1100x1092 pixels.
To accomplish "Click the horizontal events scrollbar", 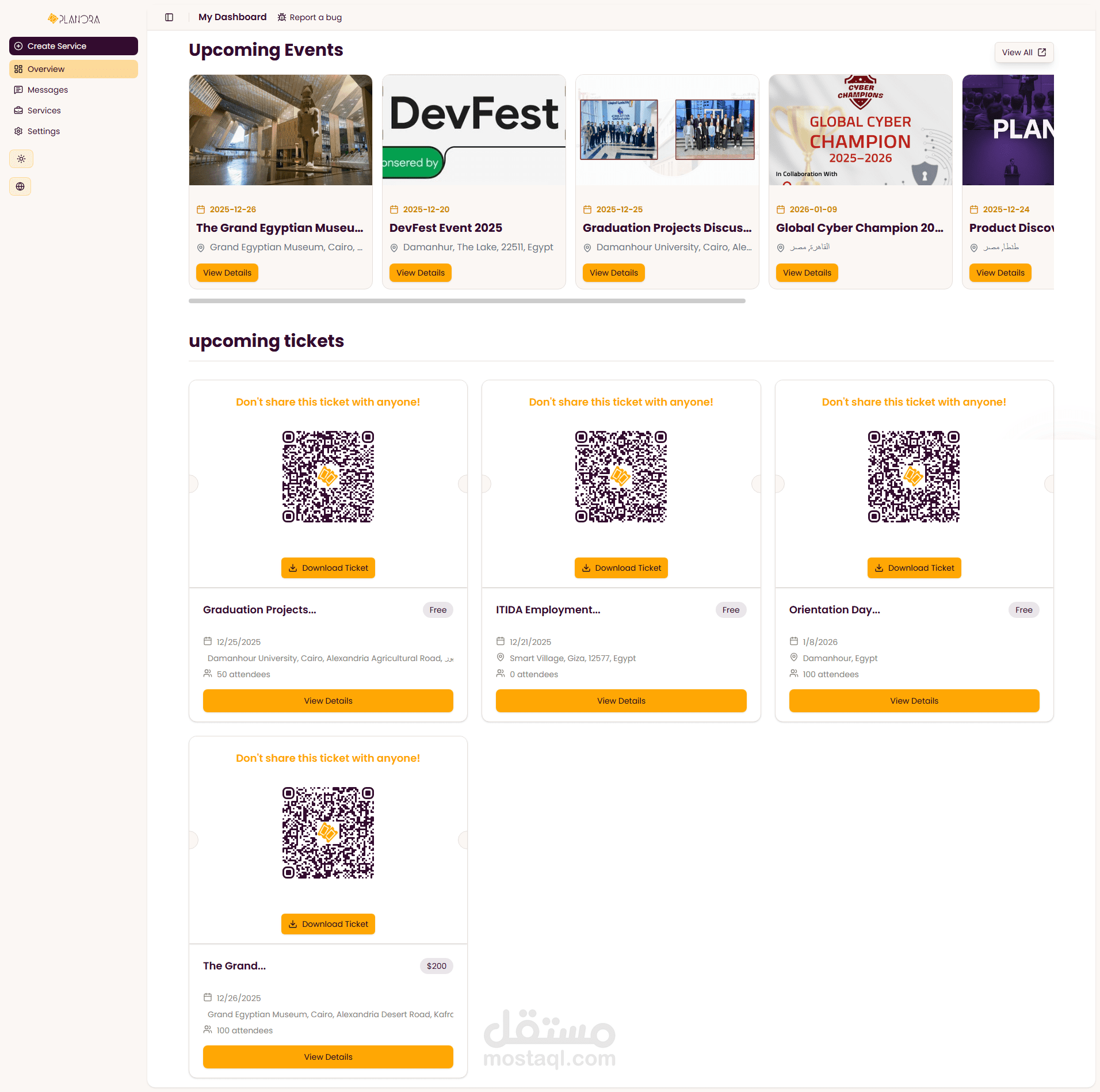I will tap(467, 301).
